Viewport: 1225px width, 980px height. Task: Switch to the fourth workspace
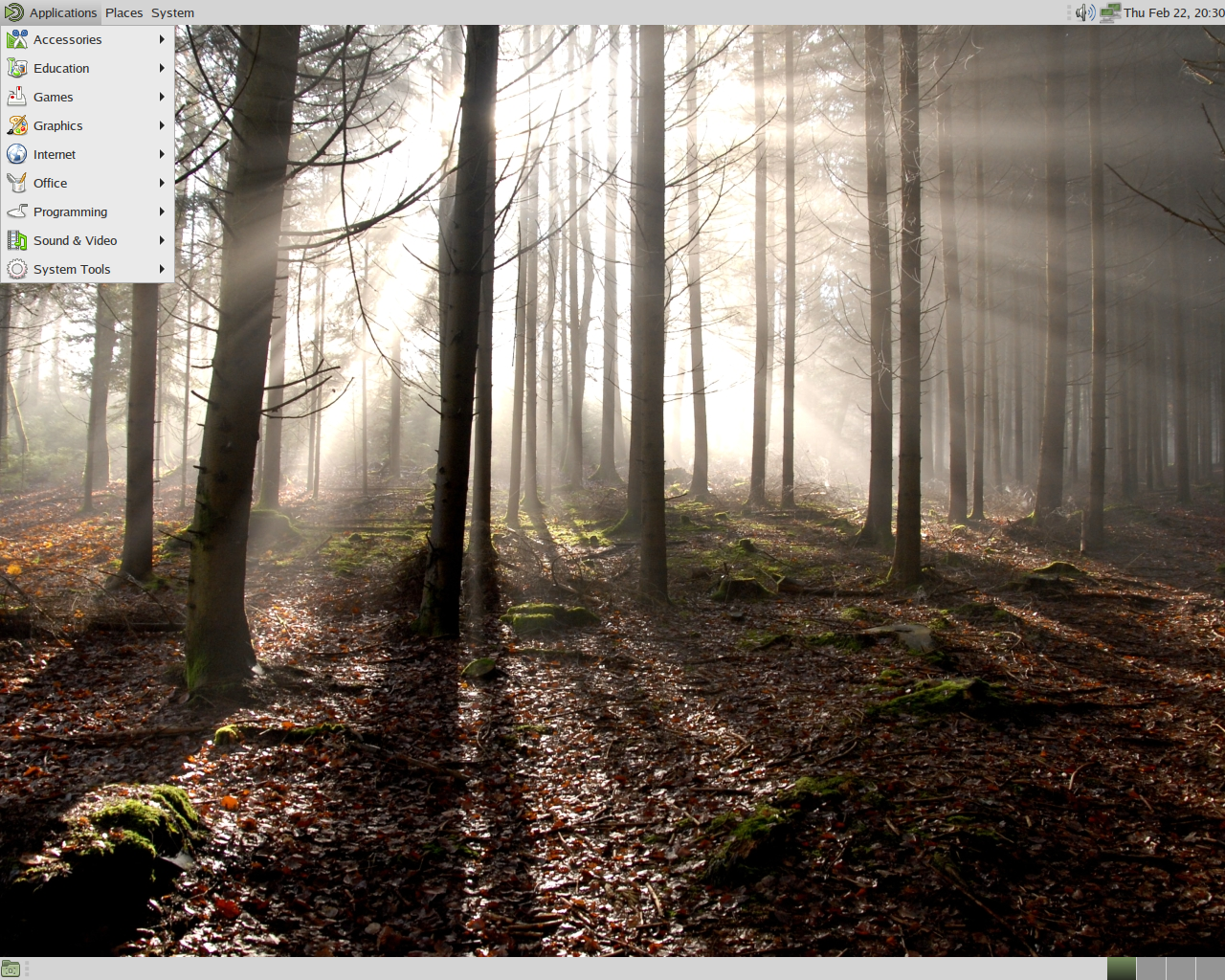click(x=1211, y=969)
